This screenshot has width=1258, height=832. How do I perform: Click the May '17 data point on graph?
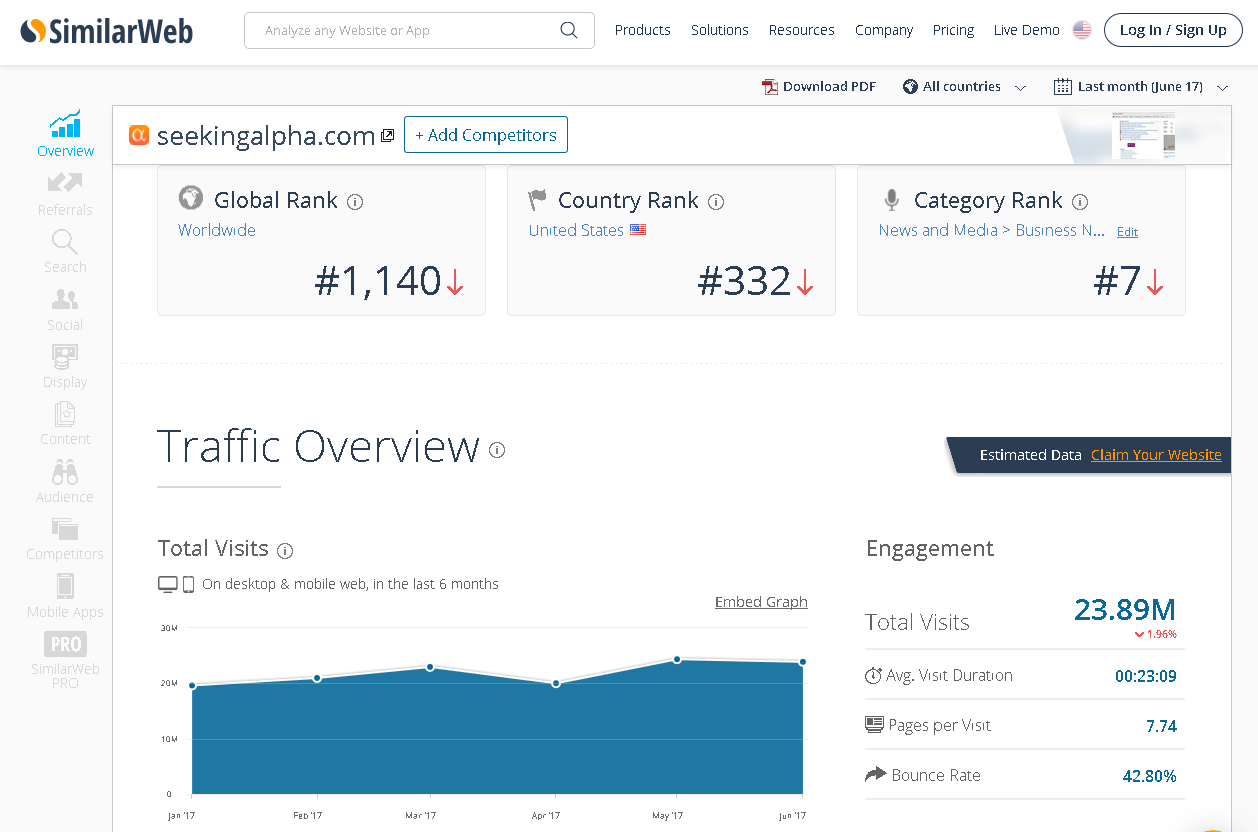[x=677, y=660]
